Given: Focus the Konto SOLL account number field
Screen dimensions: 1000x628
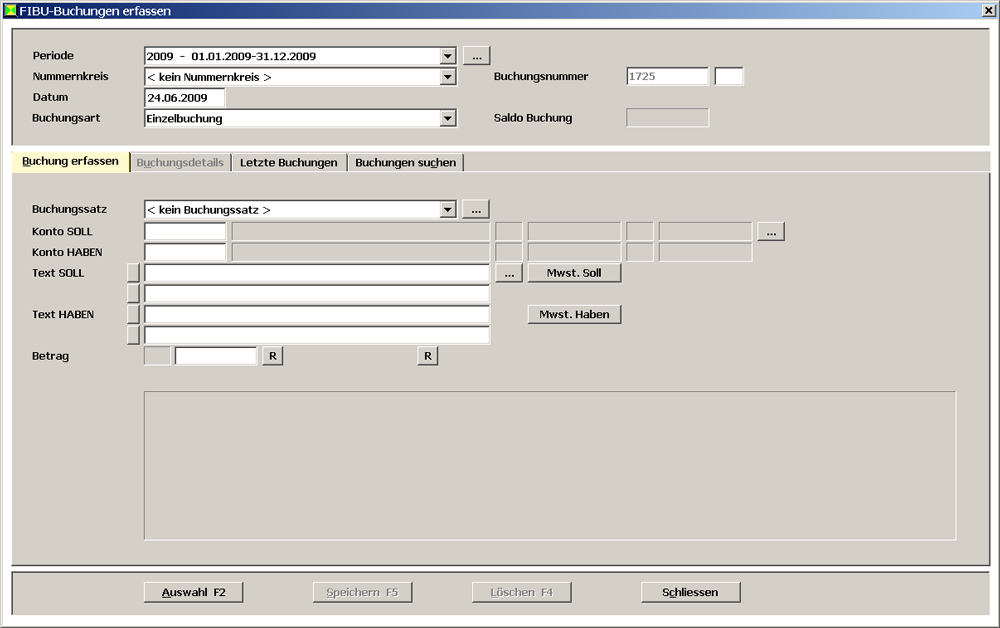Looking at the screenshot, I should (185, 232).
